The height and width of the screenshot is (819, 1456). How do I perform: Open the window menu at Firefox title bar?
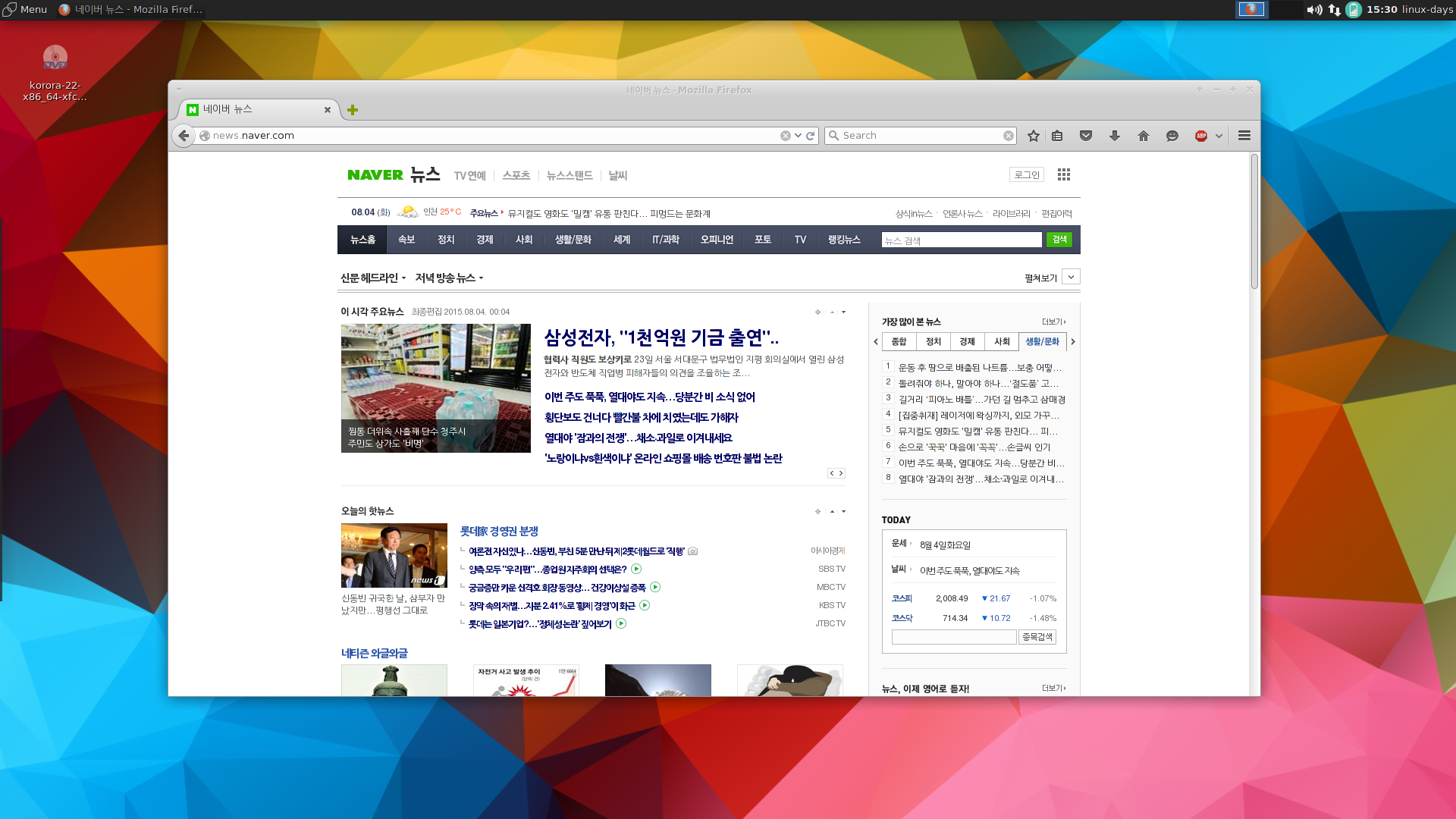pyautogui.click(x=180, y=89)
